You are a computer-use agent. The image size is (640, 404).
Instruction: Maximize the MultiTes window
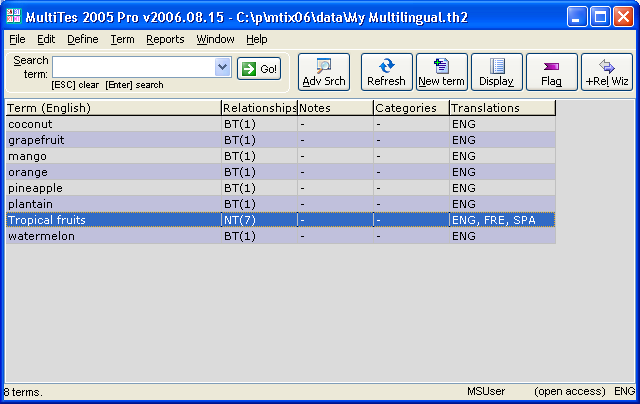[600, 17]
